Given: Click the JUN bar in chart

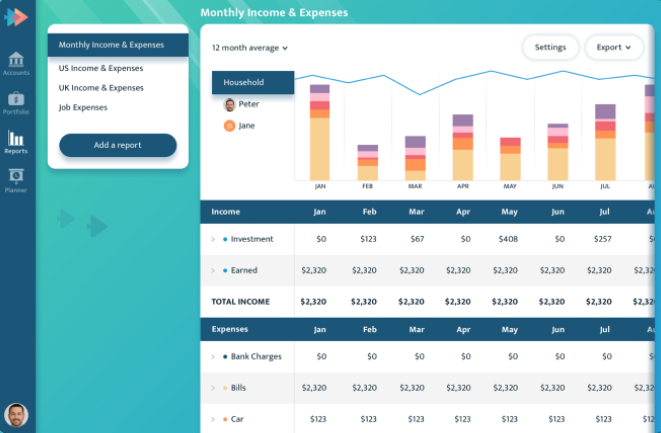Looking at the screenshot, I should 558,152.
